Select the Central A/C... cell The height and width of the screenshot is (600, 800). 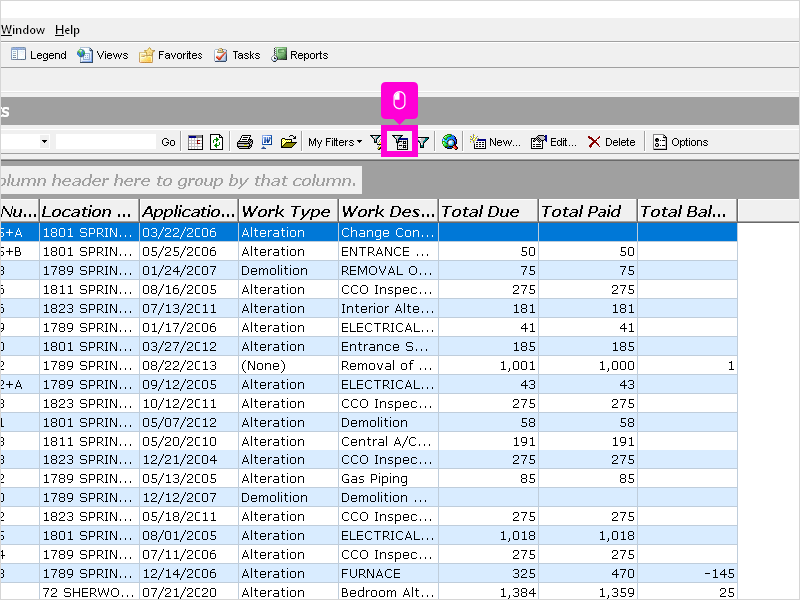(388, 441)
